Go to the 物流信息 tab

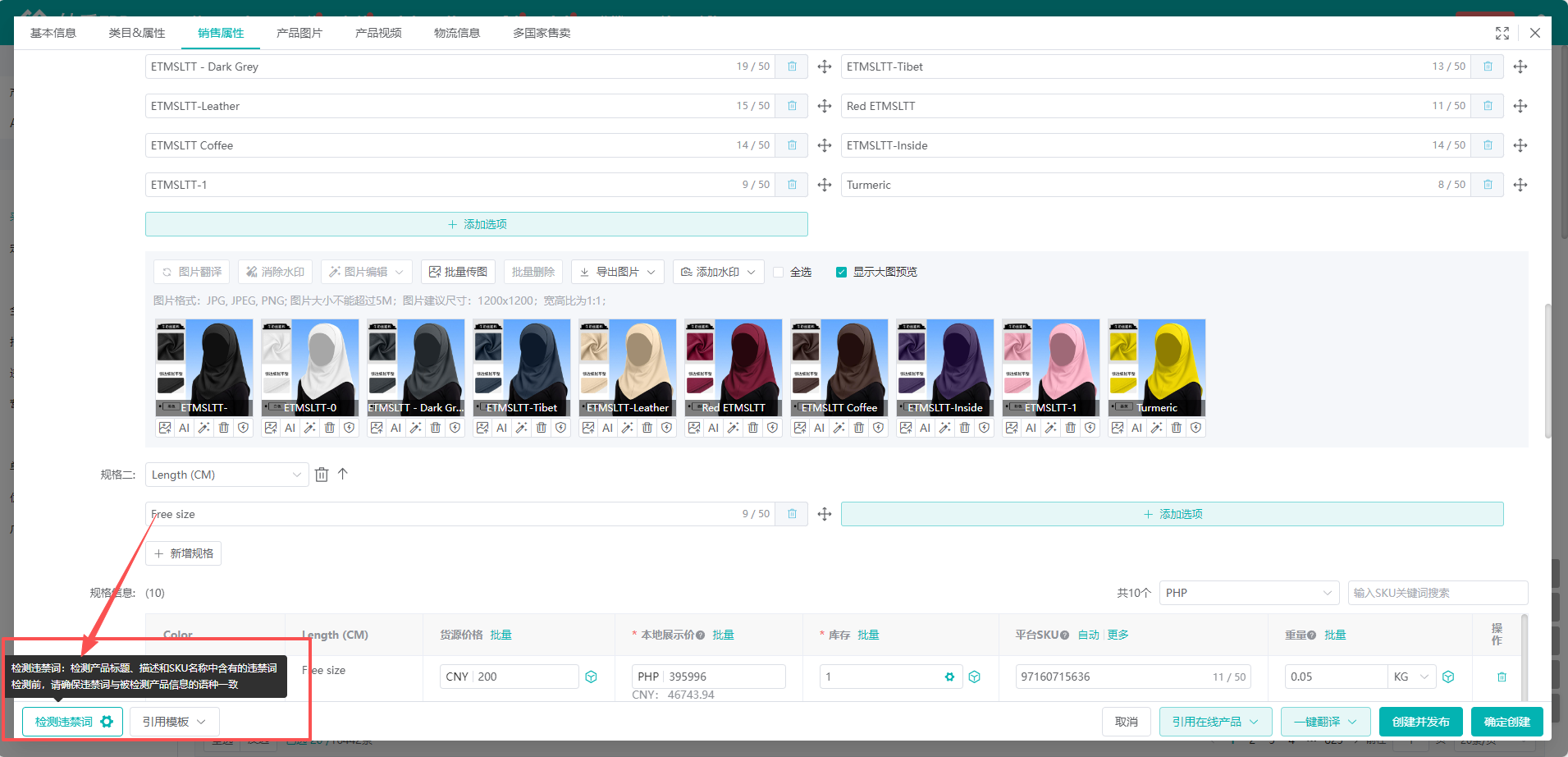[456, 33]
